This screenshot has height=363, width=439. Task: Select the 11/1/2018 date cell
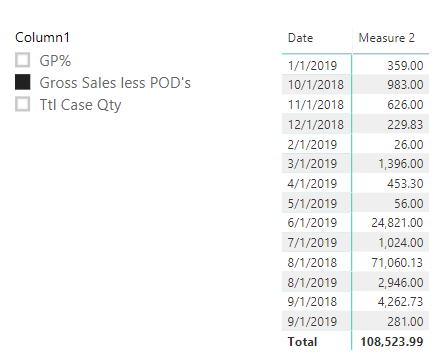pos(316,105)
